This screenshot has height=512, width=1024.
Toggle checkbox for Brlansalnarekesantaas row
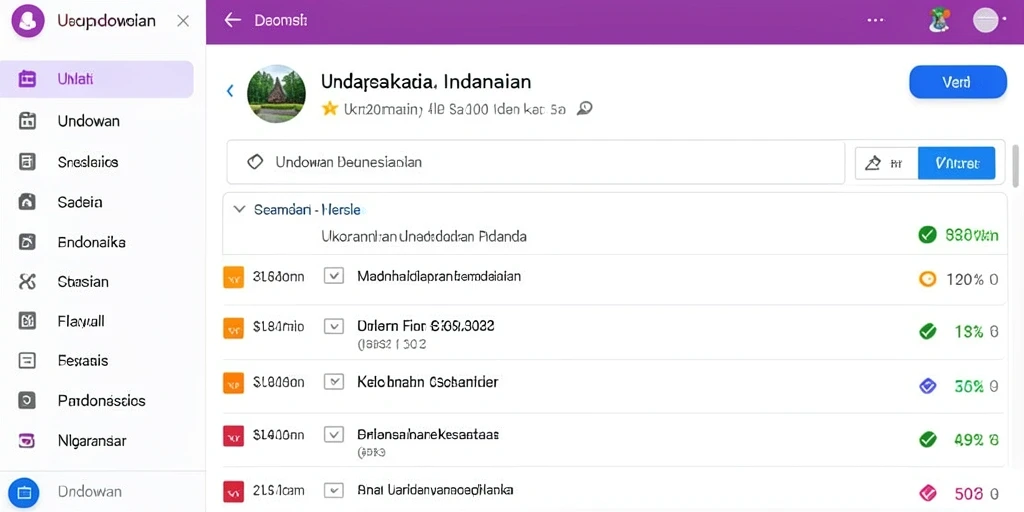pos(334,434)
